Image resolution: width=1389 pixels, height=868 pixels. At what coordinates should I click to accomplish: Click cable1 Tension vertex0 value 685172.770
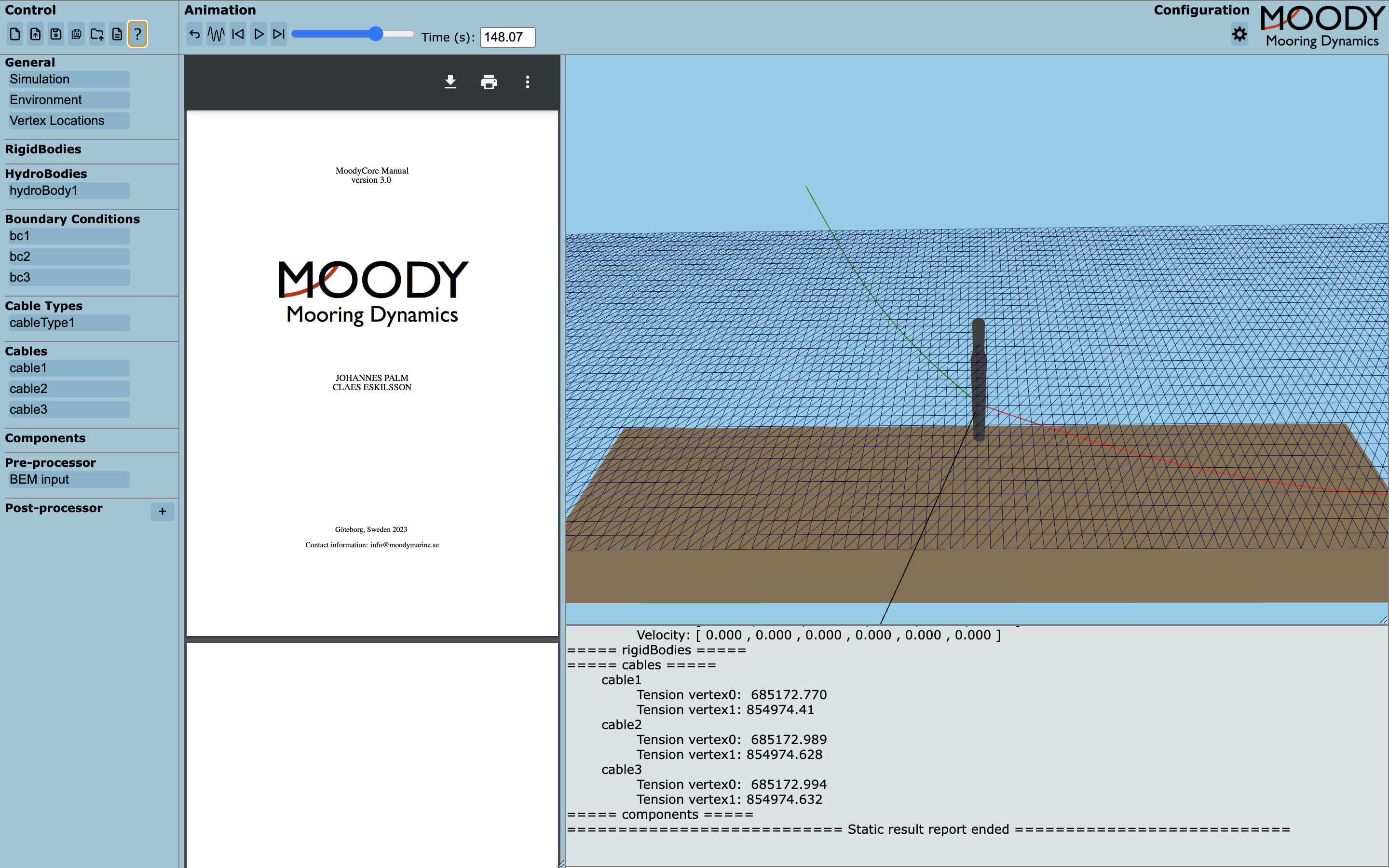pyautogui.click(x=789, y=694)
